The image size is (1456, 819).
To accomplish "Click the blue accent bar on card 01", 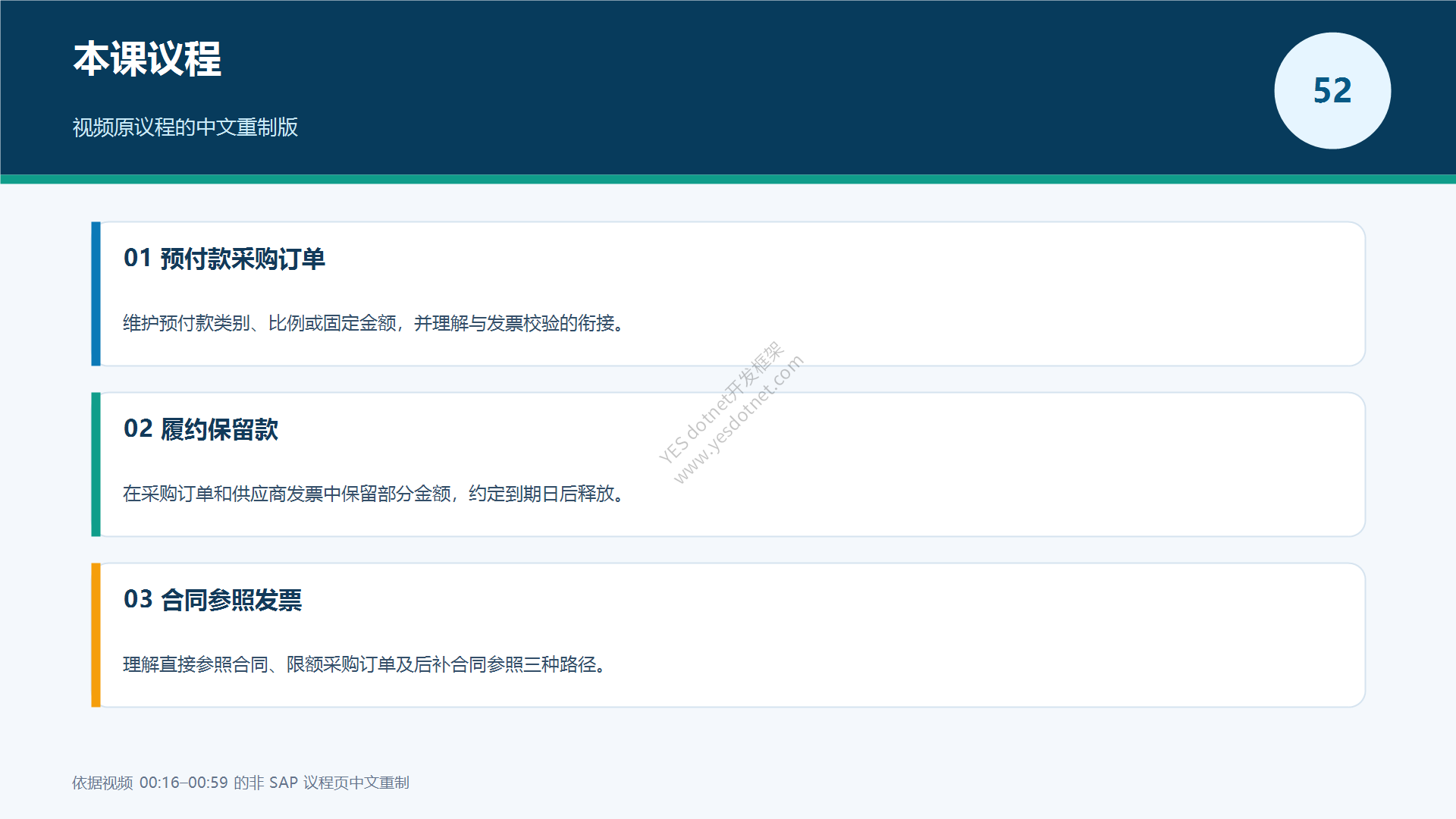I will coord(96,293).
